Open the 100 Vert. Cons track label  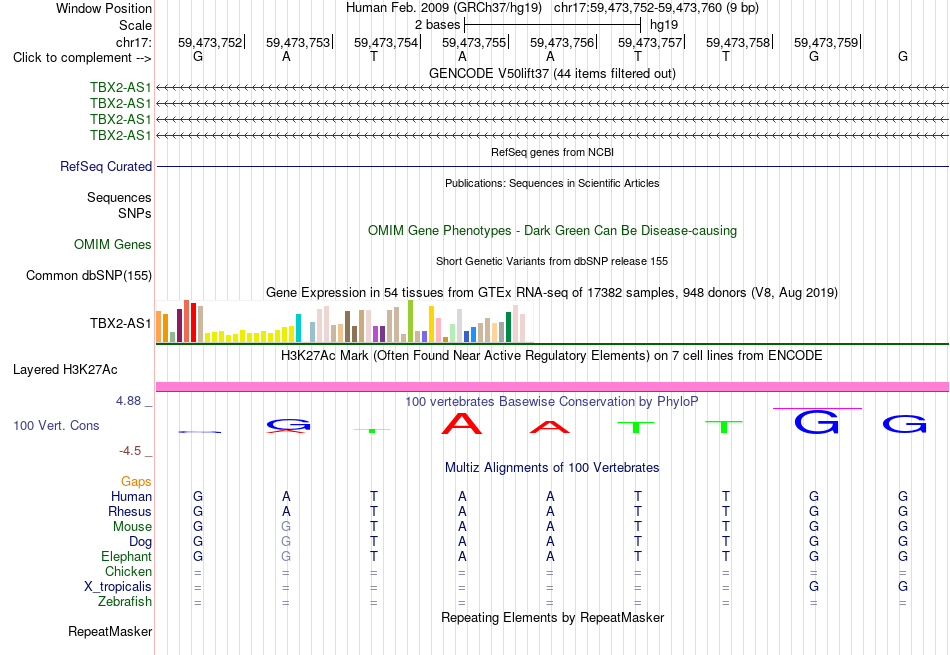pyautogui.click(x=56, y=425)
